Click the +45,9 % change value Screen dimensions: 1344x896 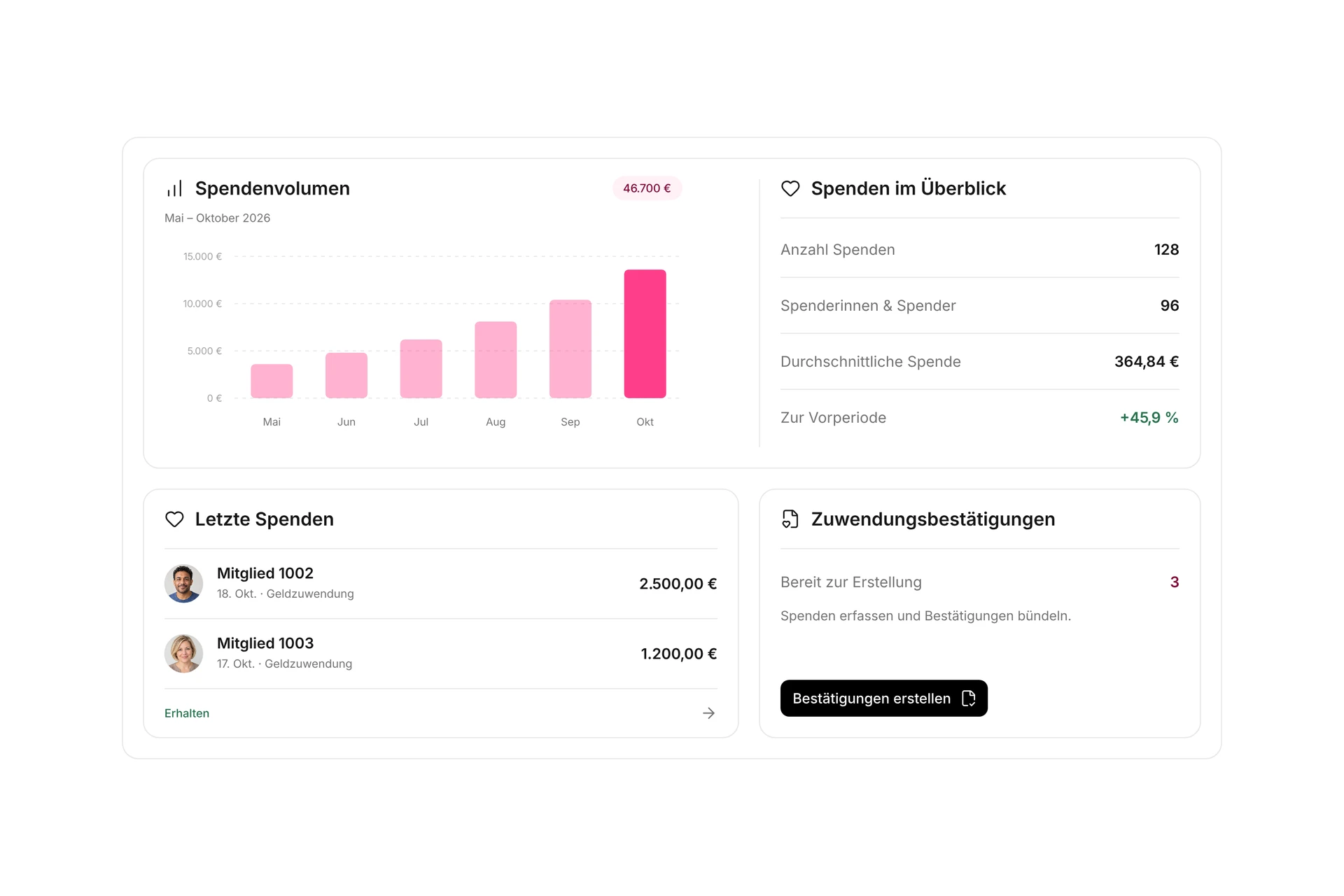point(1149,418)
